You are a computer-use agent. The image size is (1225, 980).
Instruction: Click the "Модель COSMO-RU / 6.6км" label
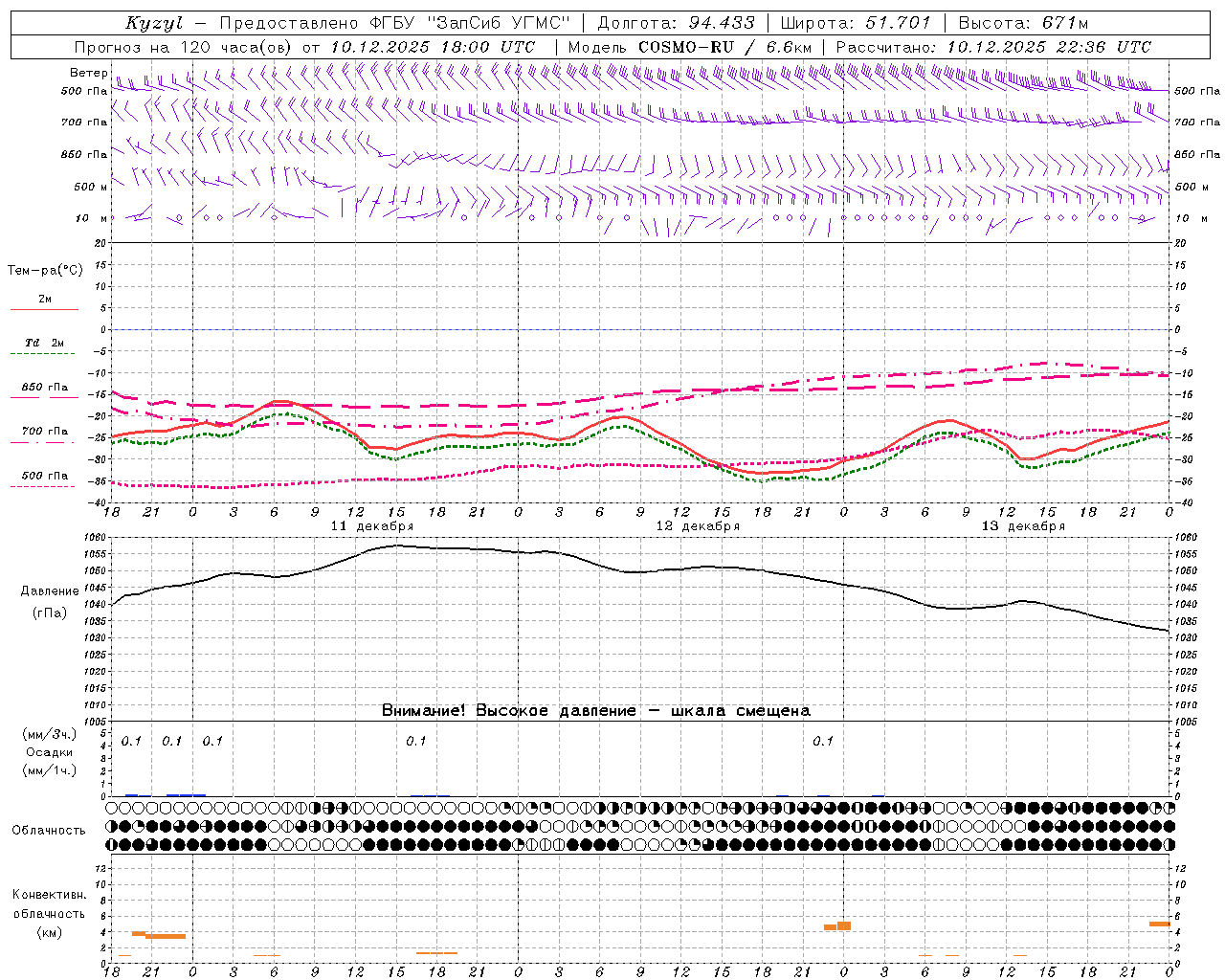(x=690, y=47)
